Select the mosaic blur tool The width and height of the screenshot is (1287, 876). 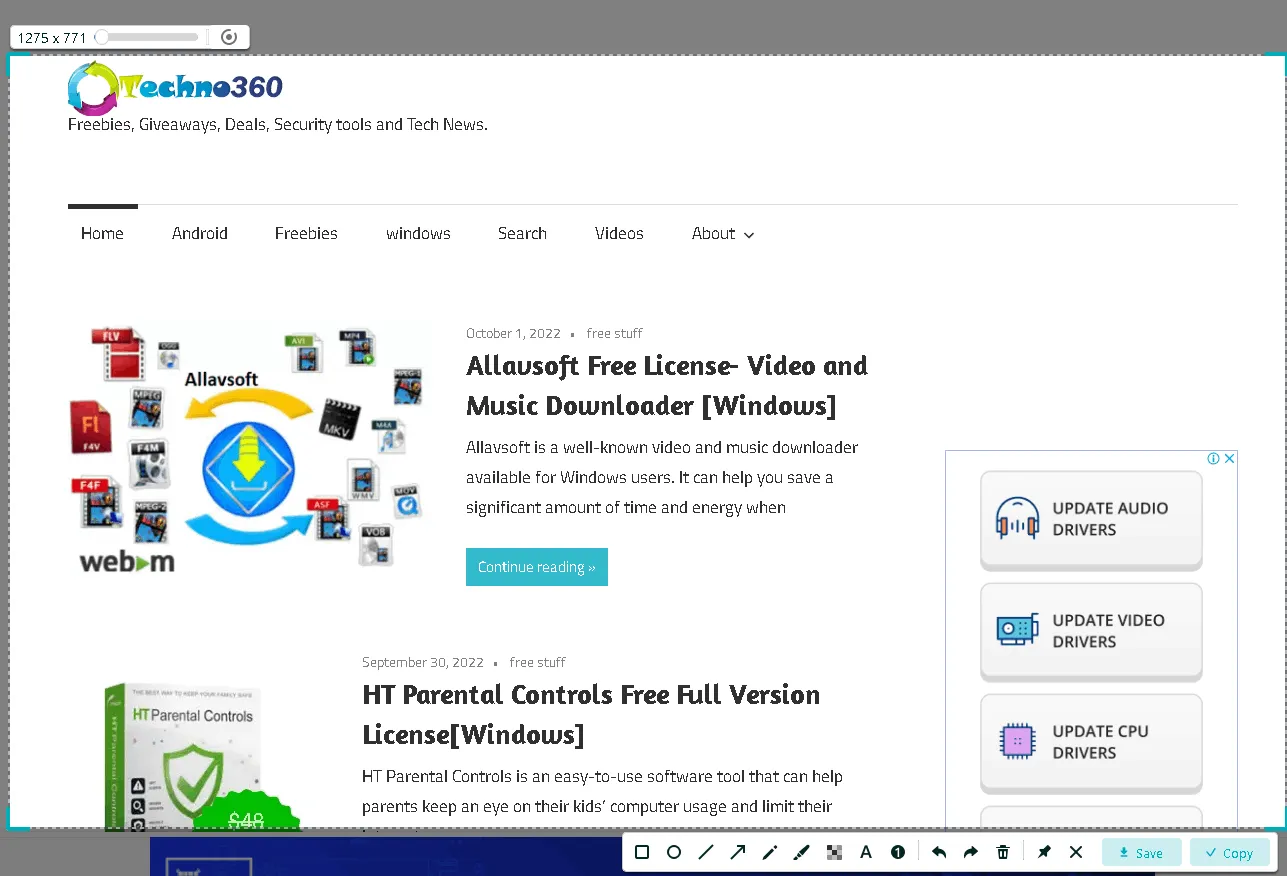834,852
